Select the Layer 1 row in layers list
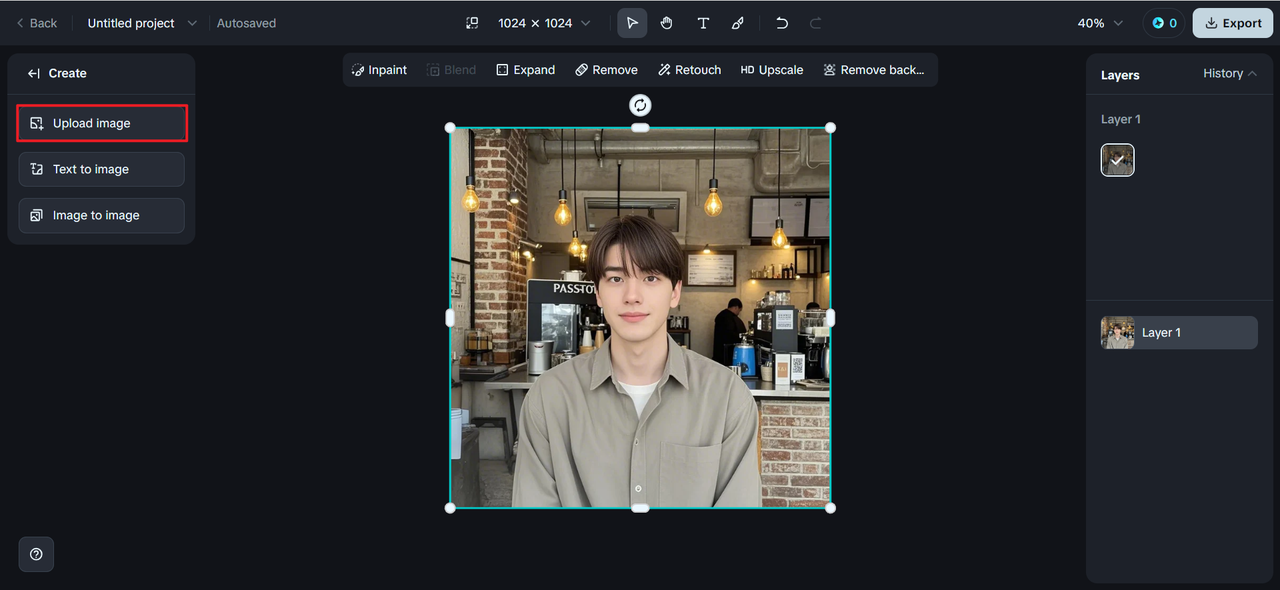 (1179, 333)
